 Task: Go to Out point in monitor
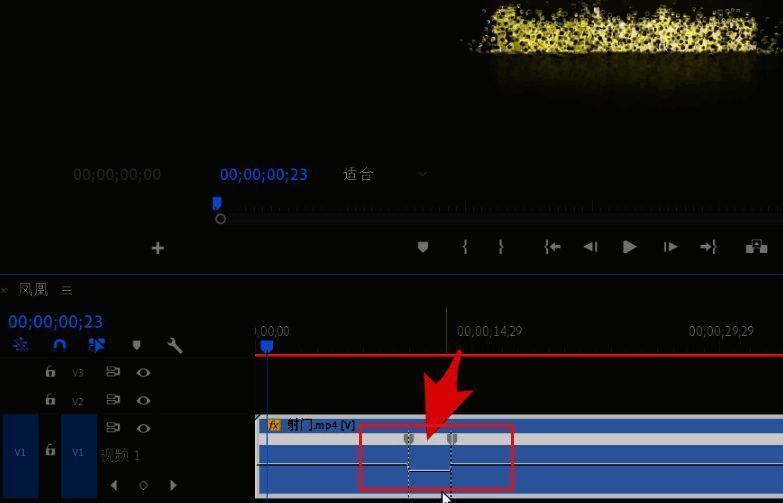(708, 247)
